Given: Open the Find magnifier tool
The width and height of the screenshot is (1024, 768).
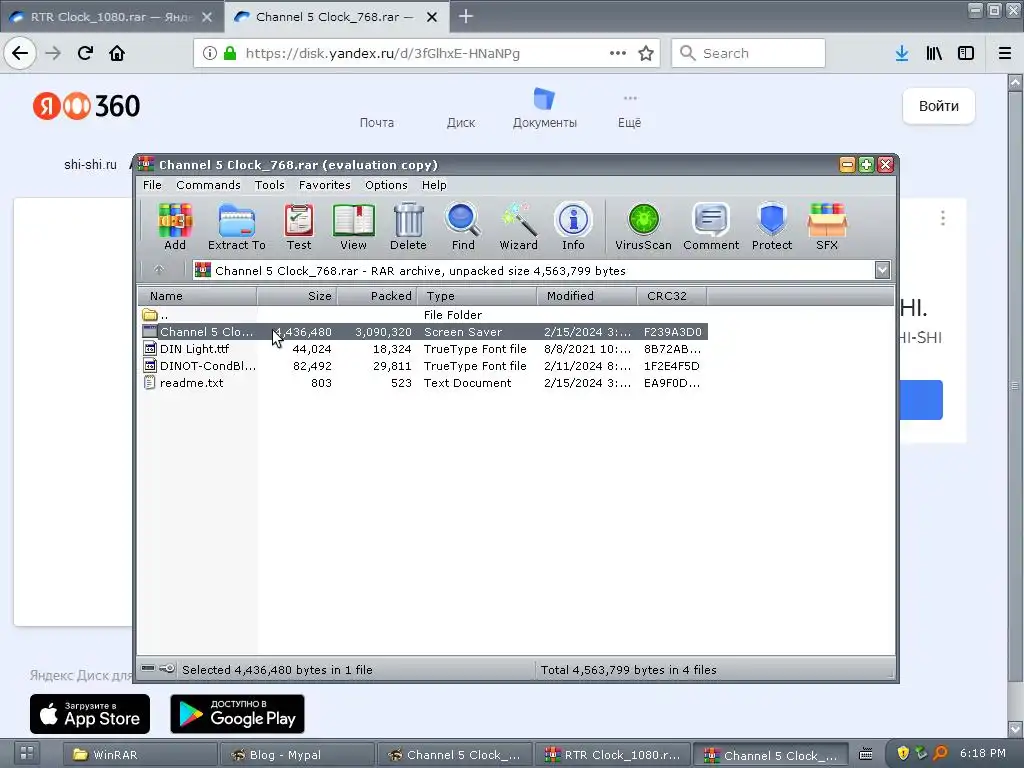Looking at the screenshot, I should [463, 227].
